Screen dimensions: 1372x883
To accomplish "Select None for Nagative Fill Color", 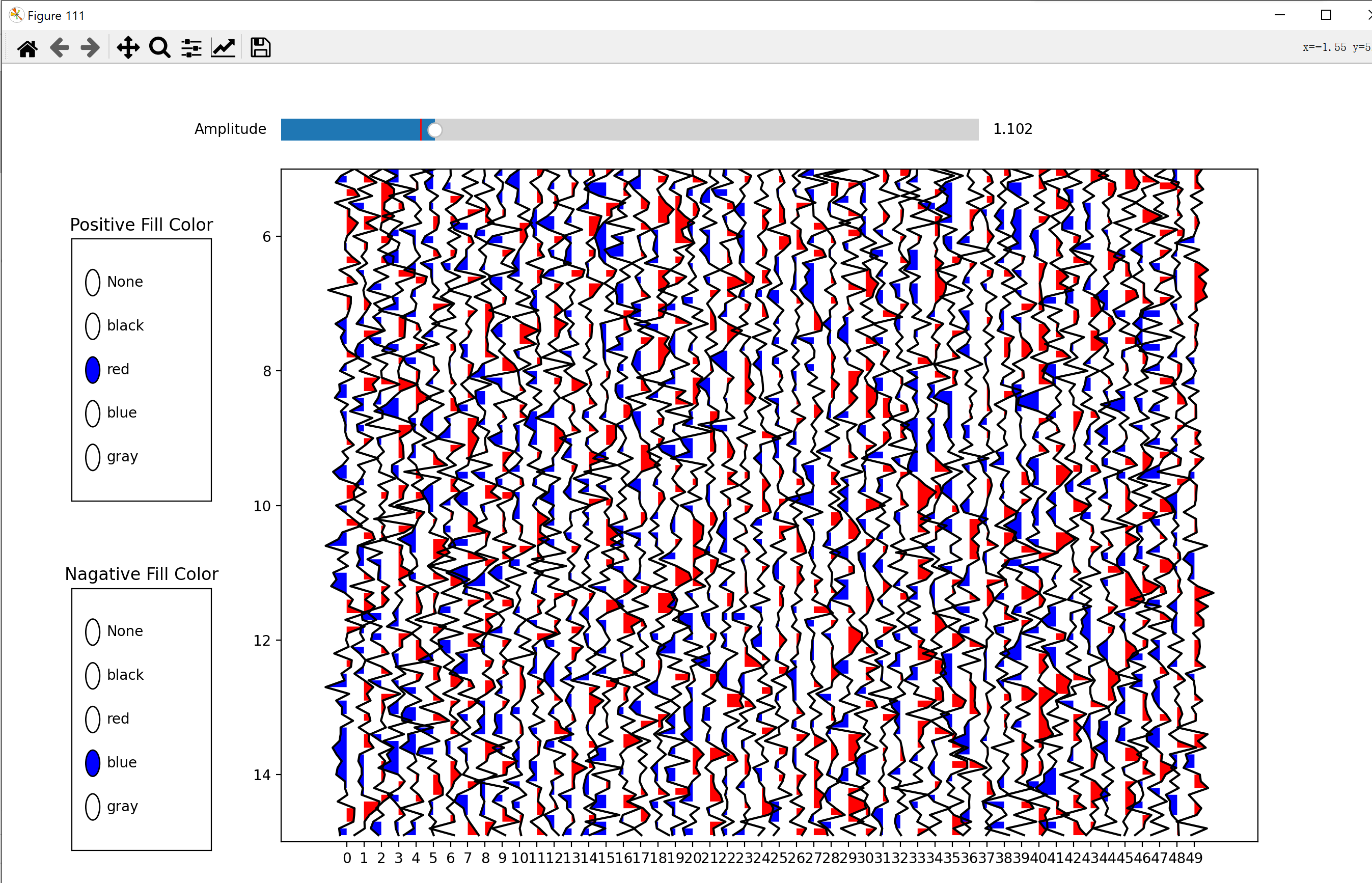I will [x=93, y=631].
